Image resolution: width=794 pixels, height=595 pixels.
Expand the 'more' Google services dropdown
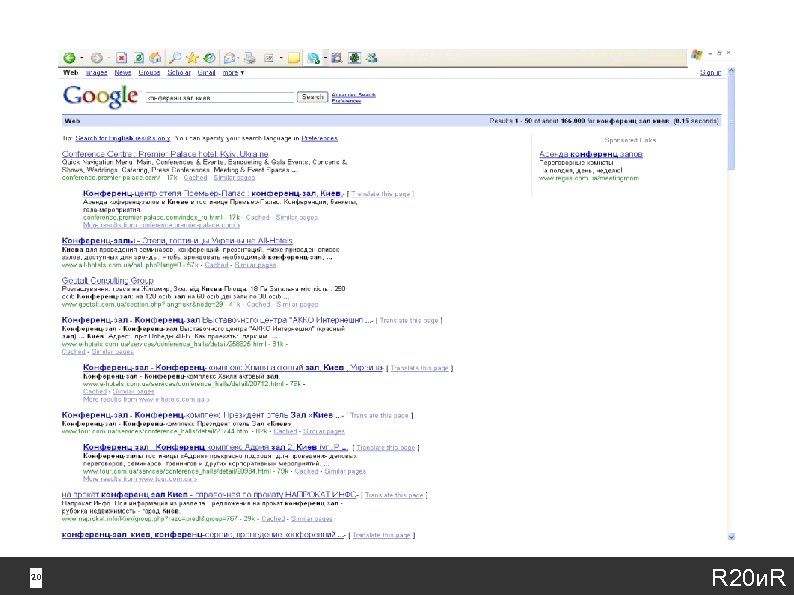(233, 73)
